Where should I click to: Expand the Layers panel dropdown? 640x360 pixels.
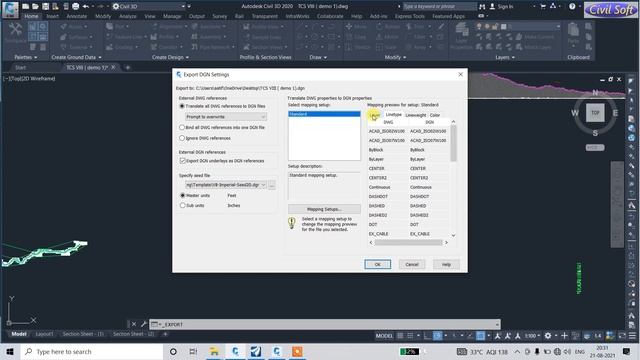pos(505,58)
